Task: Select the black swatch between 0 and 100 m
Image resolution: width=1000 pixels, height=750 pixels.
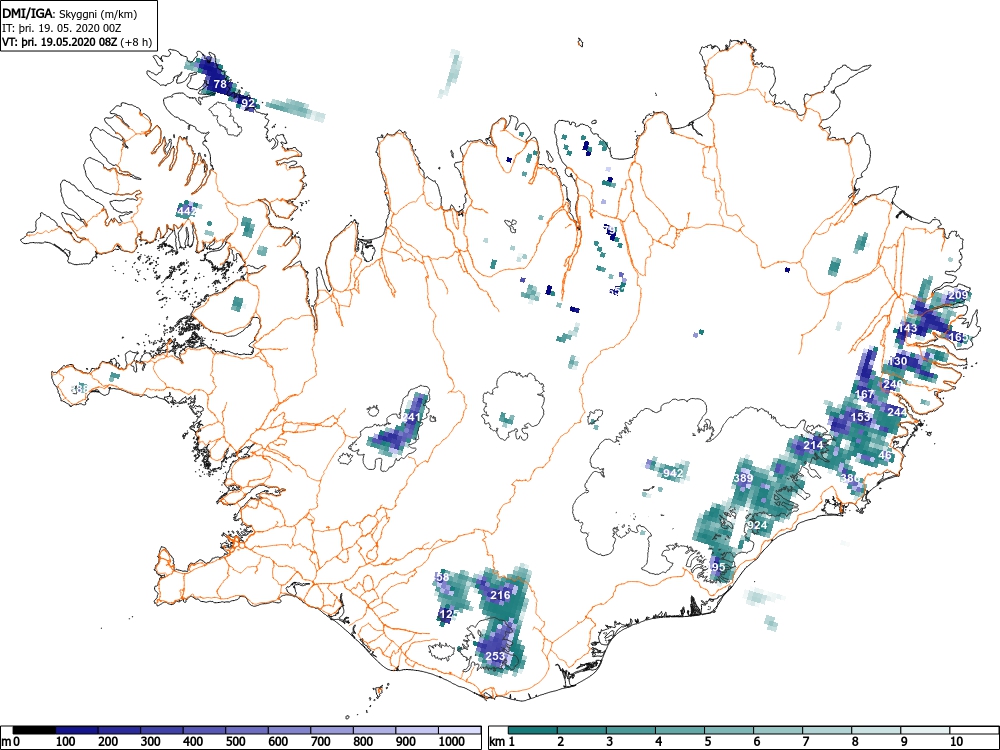Action: 34,730
